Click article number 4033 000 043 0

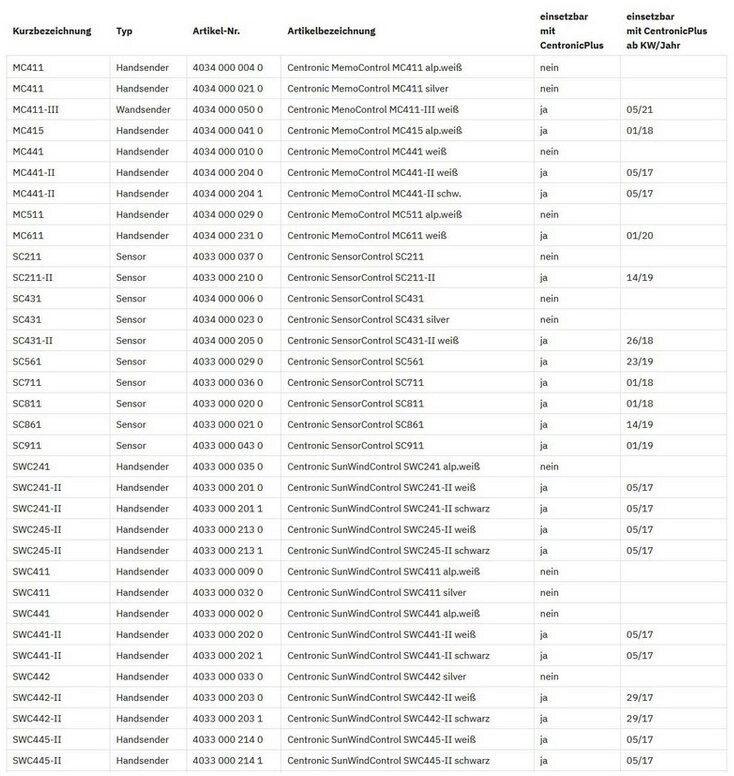tap(227, 445)
